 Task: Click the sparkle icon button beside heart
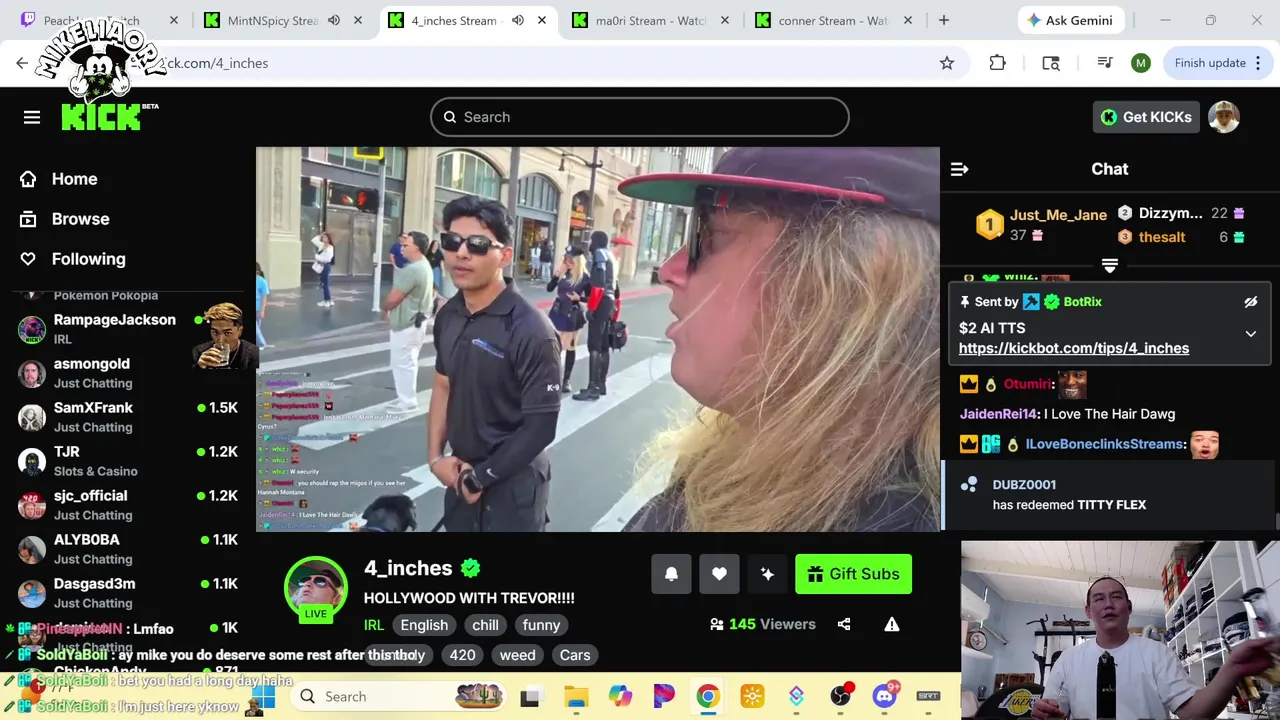coord(767,574)
